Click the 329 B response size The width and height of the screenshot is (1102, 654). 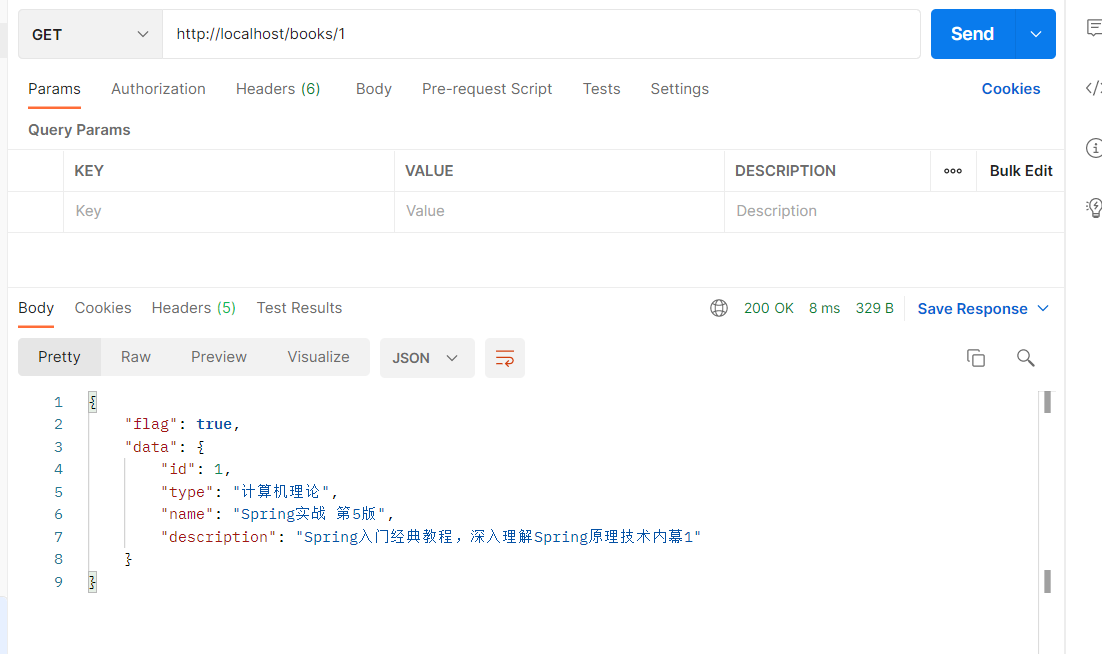[x=874, y=308]
